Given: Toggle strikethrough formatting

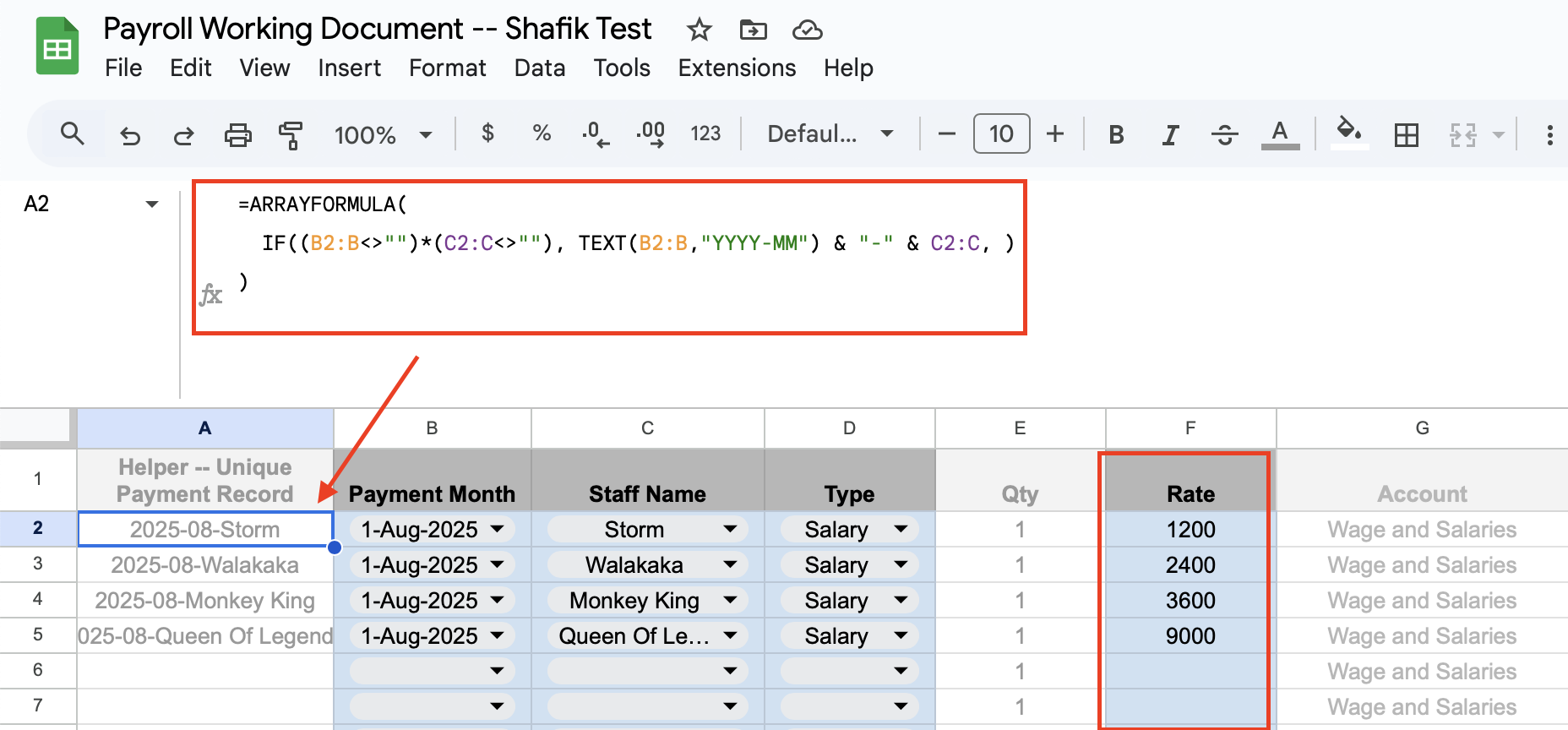Looking at the screenshot, I should [1224, 134].
